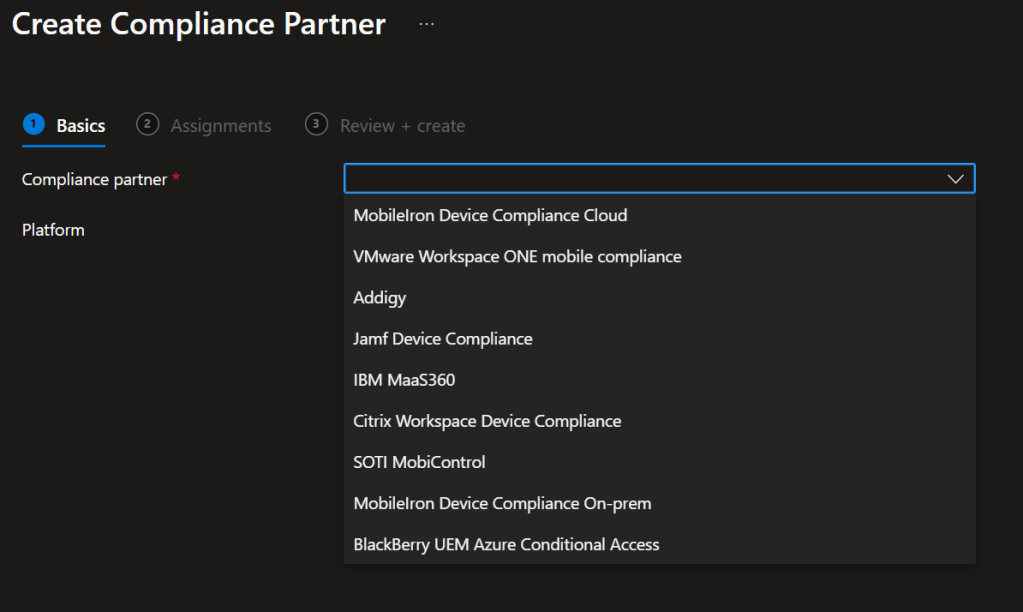Collapse the compliance partner dropdown chevron

point(955,178)
